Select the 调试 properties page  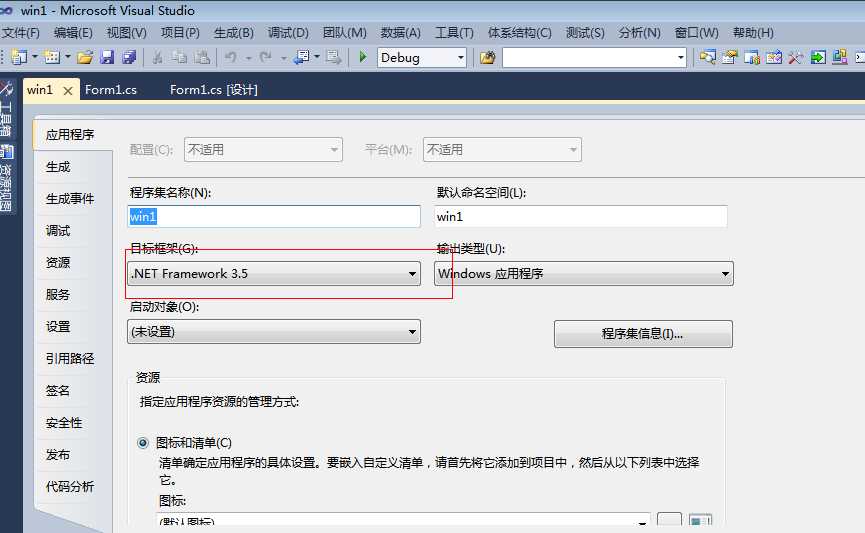click(x=58, y=231)
